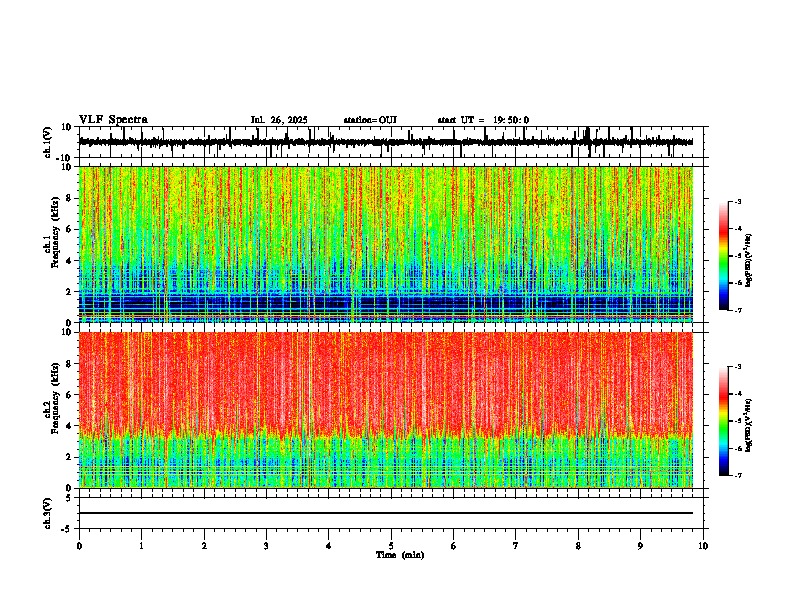Image resolution: width=792 pixels, height=612 pixels.
Task: Click the "VLF Spectra" plot title
Action: pyautogui.click(x=113, y=120)
